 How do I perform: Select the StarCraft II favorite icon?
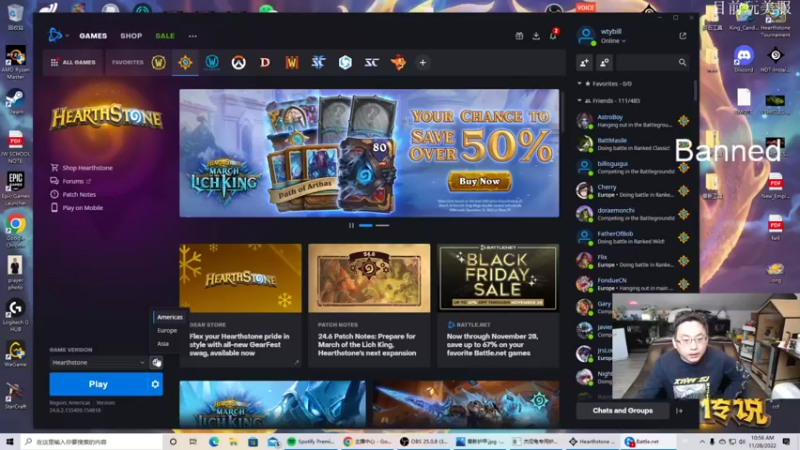point(318,62)
